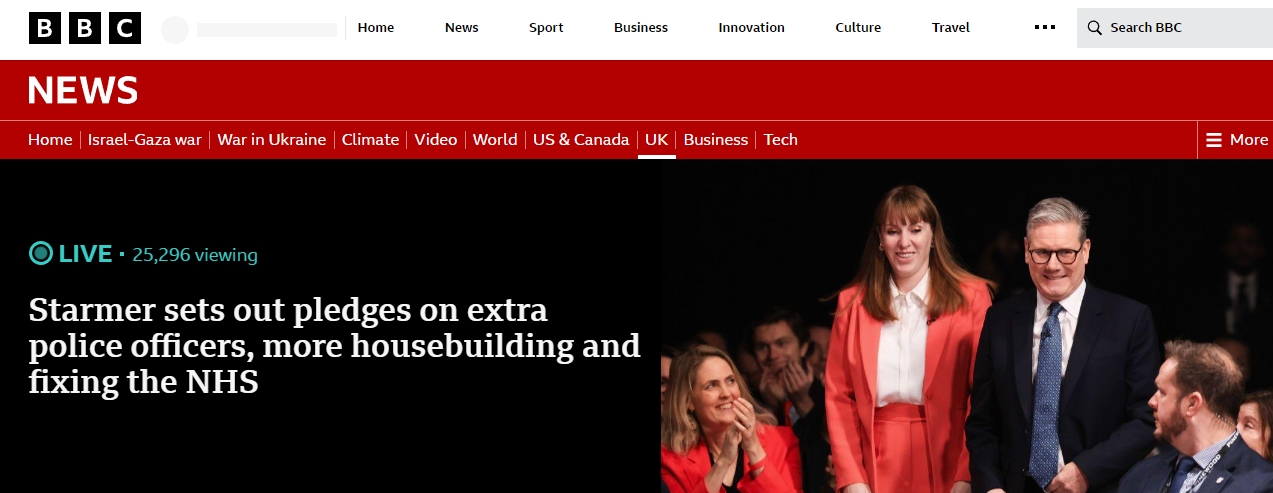Select the US & Canada tab
The height and width of the screenshot is (493, 1273).
click(581, 140)
